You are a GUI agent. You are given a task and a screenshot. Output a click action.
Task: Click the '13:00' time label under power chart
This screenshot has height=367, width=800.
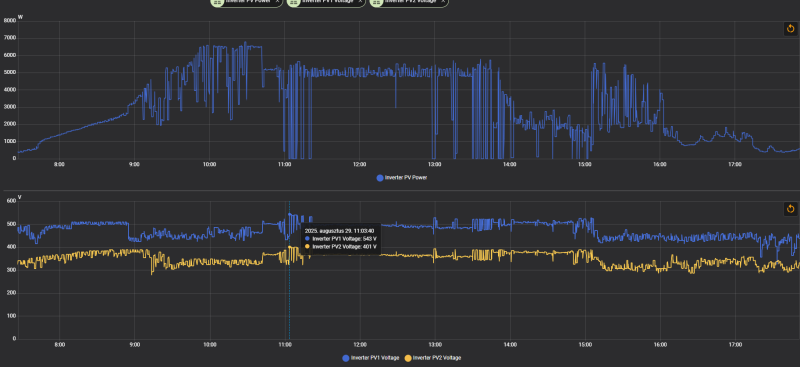pos(434,165)
